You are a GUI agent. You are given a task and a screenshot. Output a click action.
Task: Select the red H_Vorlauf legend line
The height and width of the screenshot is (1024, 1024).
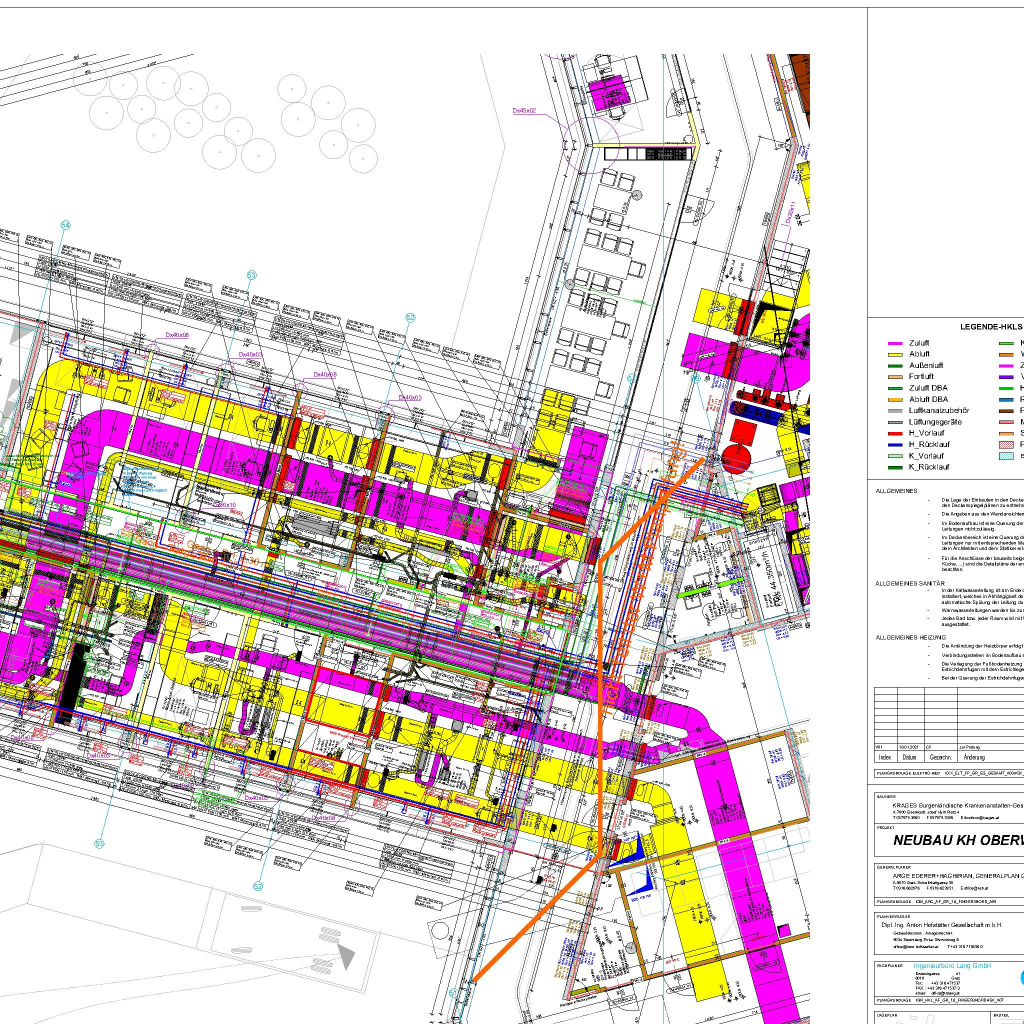tap(895, 433)
